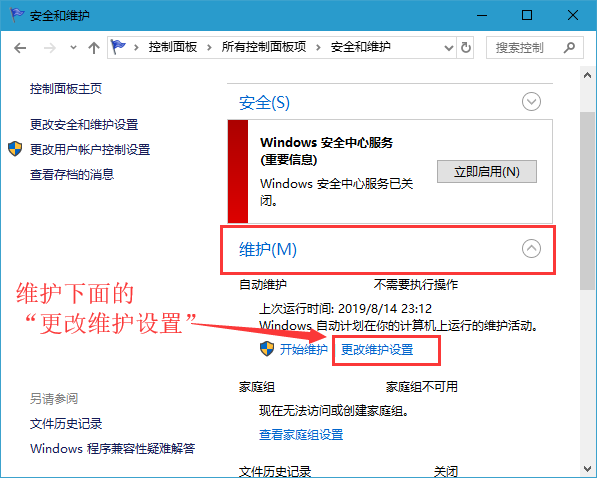This screenshot has height=478, width=597.
Task: Click scrollbar up arrow
Action: [587, 75]
